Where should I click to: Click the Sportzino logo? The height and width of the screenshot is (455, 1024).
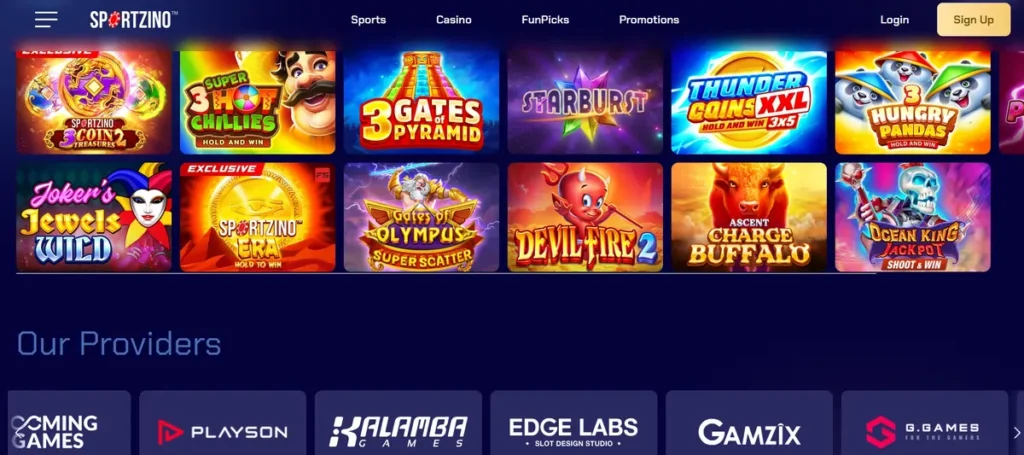[134, 20]
